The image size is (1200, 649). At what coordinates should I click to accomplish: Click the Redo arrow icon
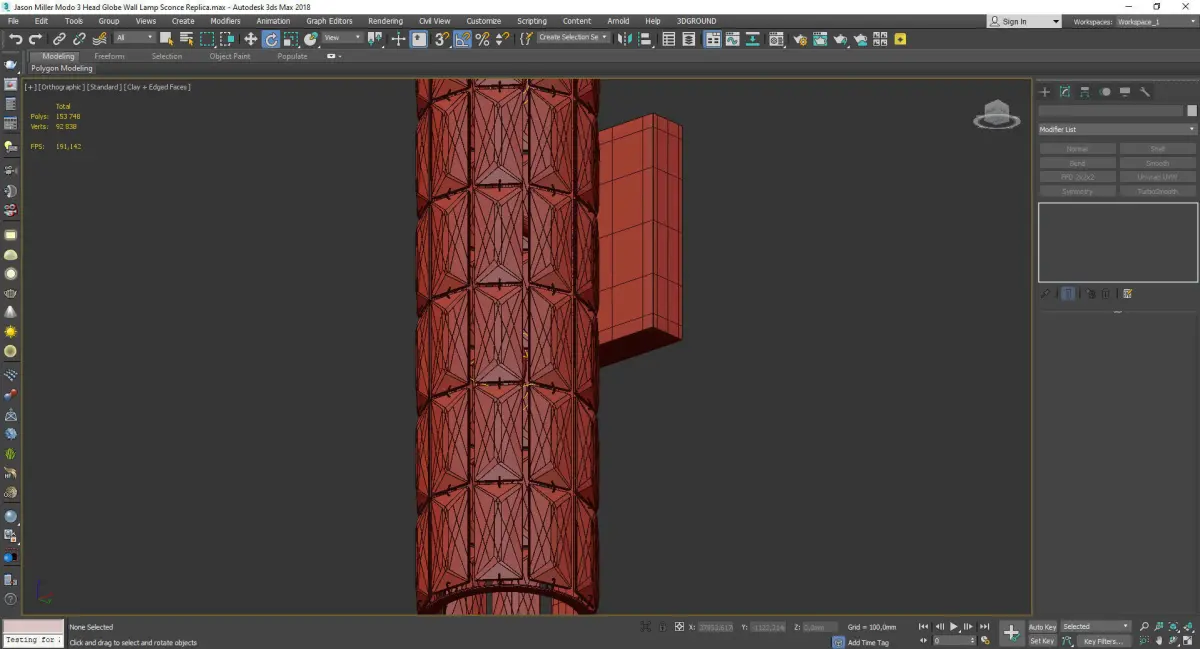pos(35,39)
